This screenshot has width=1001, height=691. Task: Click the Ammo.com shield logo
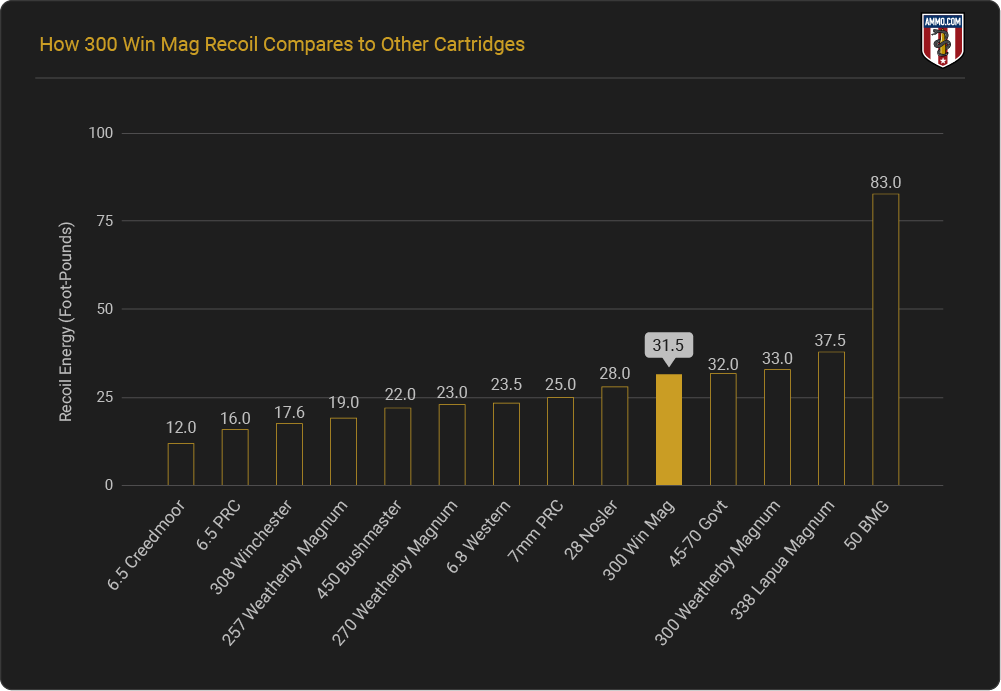[941, 40]
